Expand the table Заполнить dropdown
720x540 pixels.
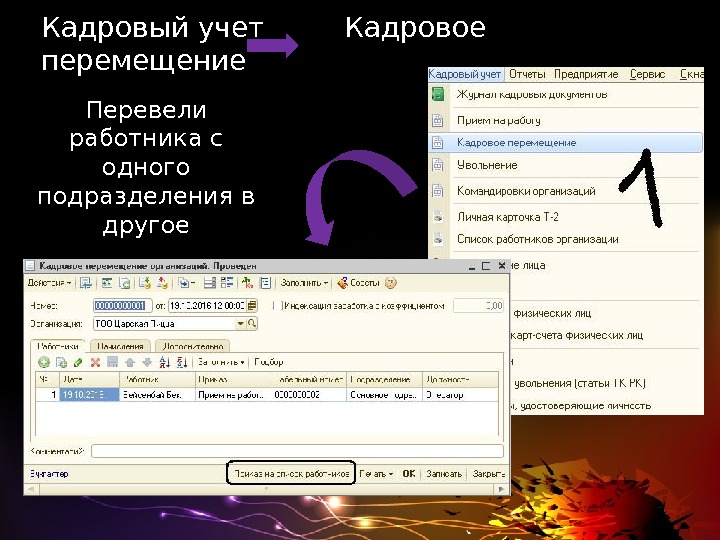pyautogui.click(x=221, y=362)
